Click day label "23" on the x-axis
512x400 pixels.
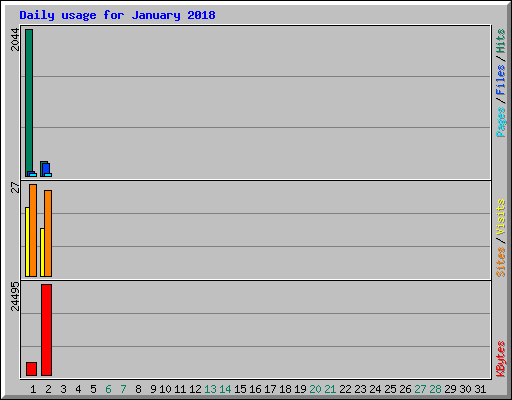click(x=360, y=389)
